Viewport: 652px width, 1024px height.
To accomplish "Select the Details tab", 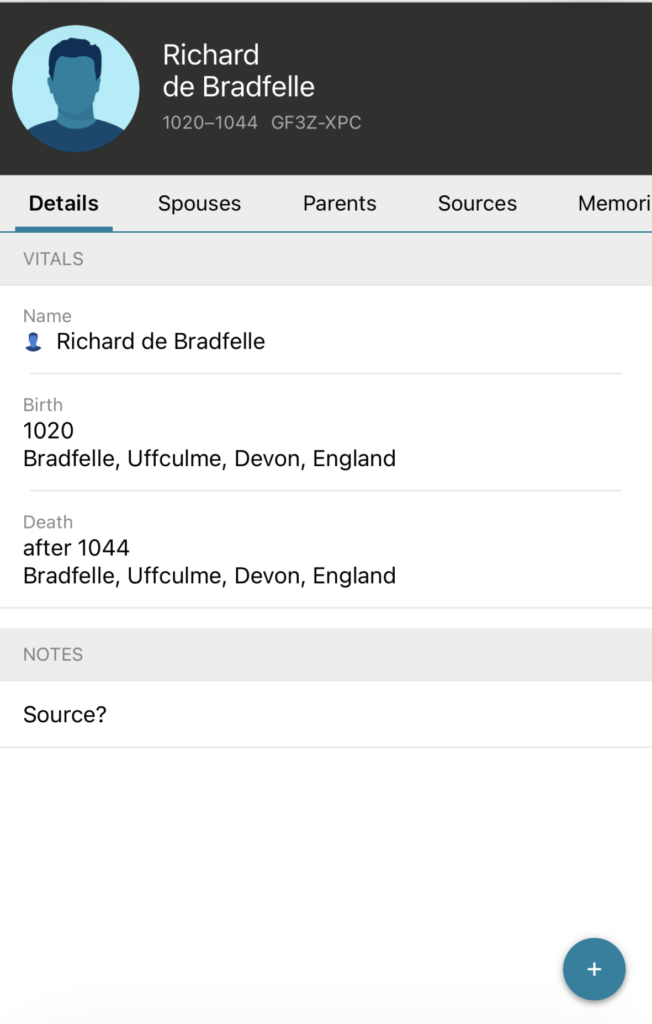I will coord(64,203).
